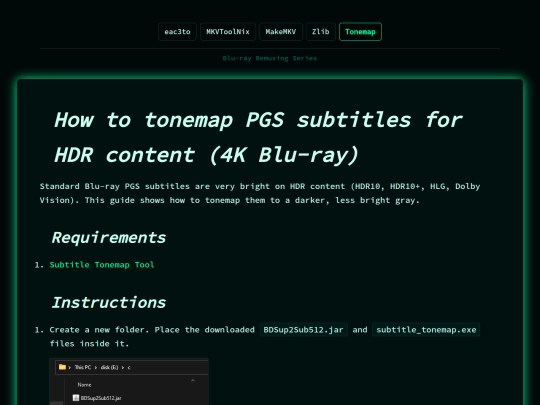Click the intro paragraph about HDR subtitles

click(260, 193)
